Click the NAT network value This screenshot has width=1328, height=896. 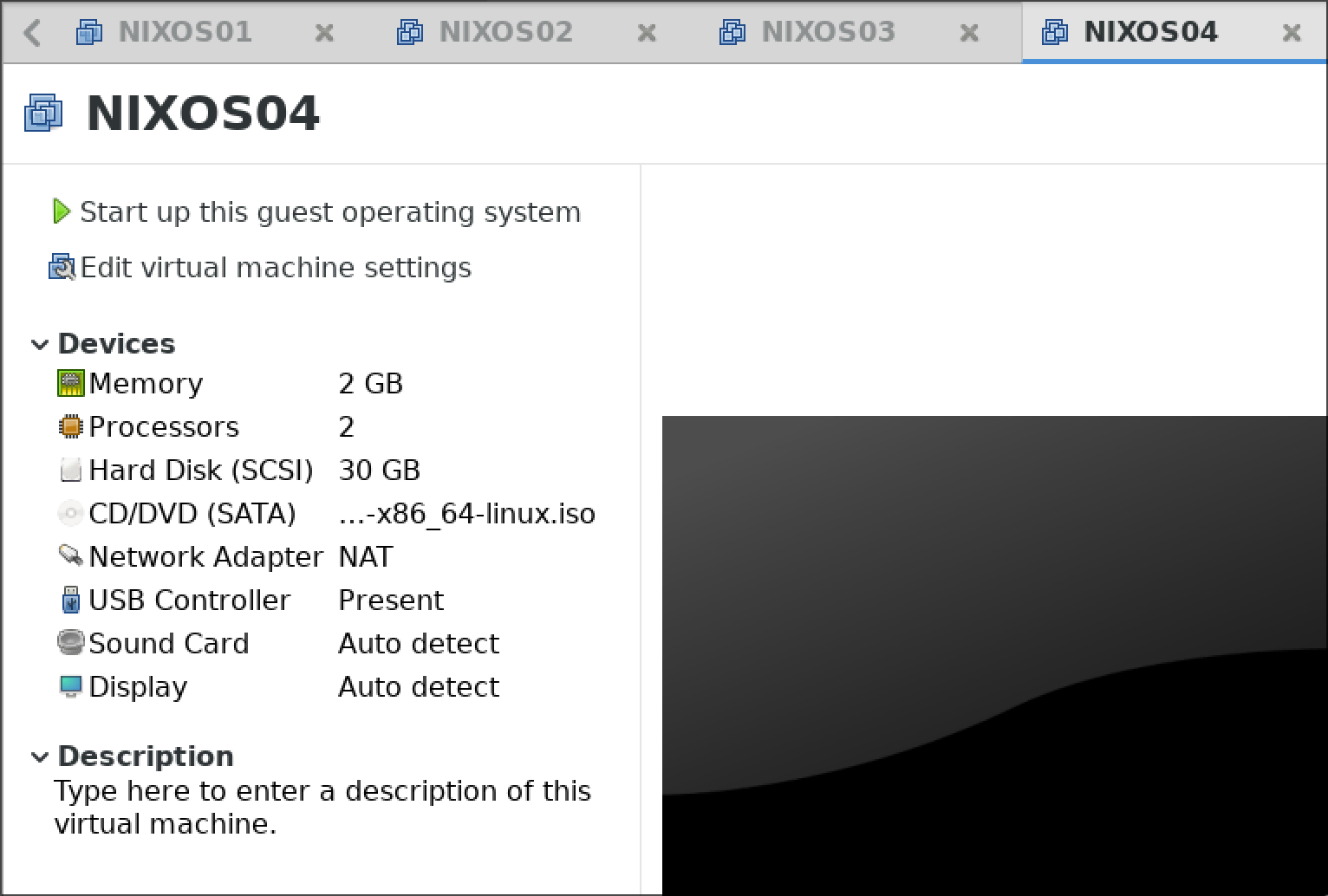point(366,556)
